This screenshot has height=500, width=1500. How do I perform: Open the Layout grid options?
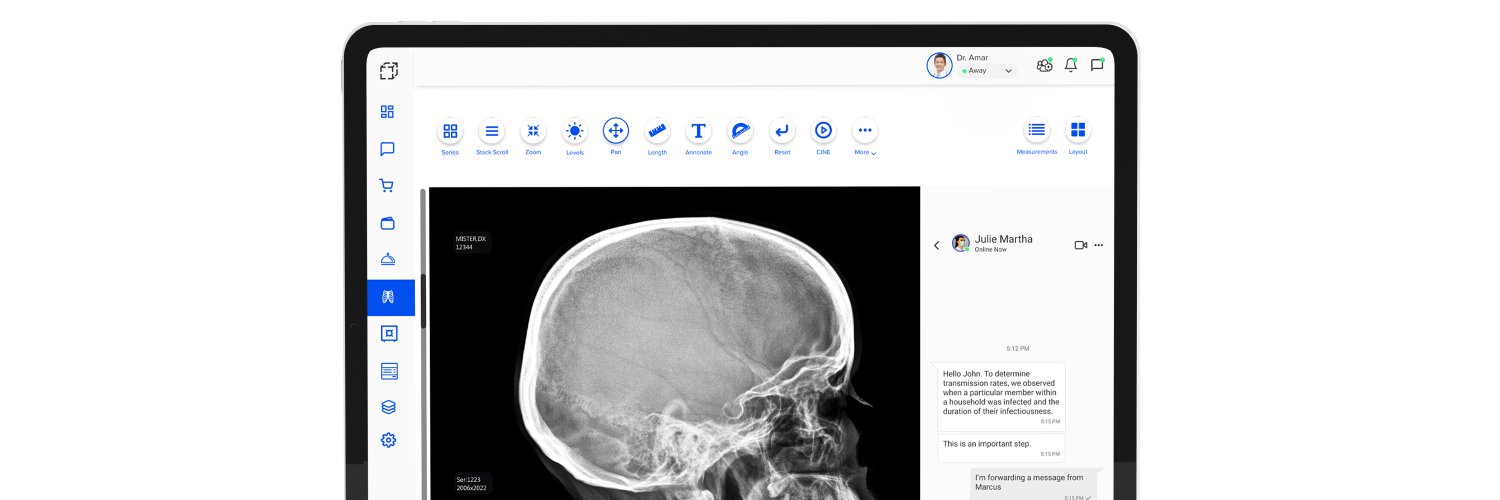(1078, 130)
